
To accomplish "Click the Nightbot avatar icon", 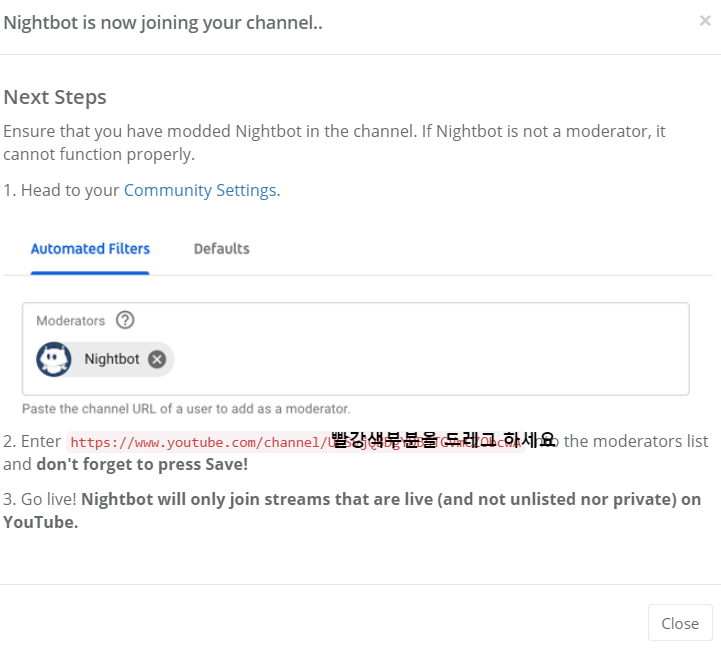I will tap(54, 359).
